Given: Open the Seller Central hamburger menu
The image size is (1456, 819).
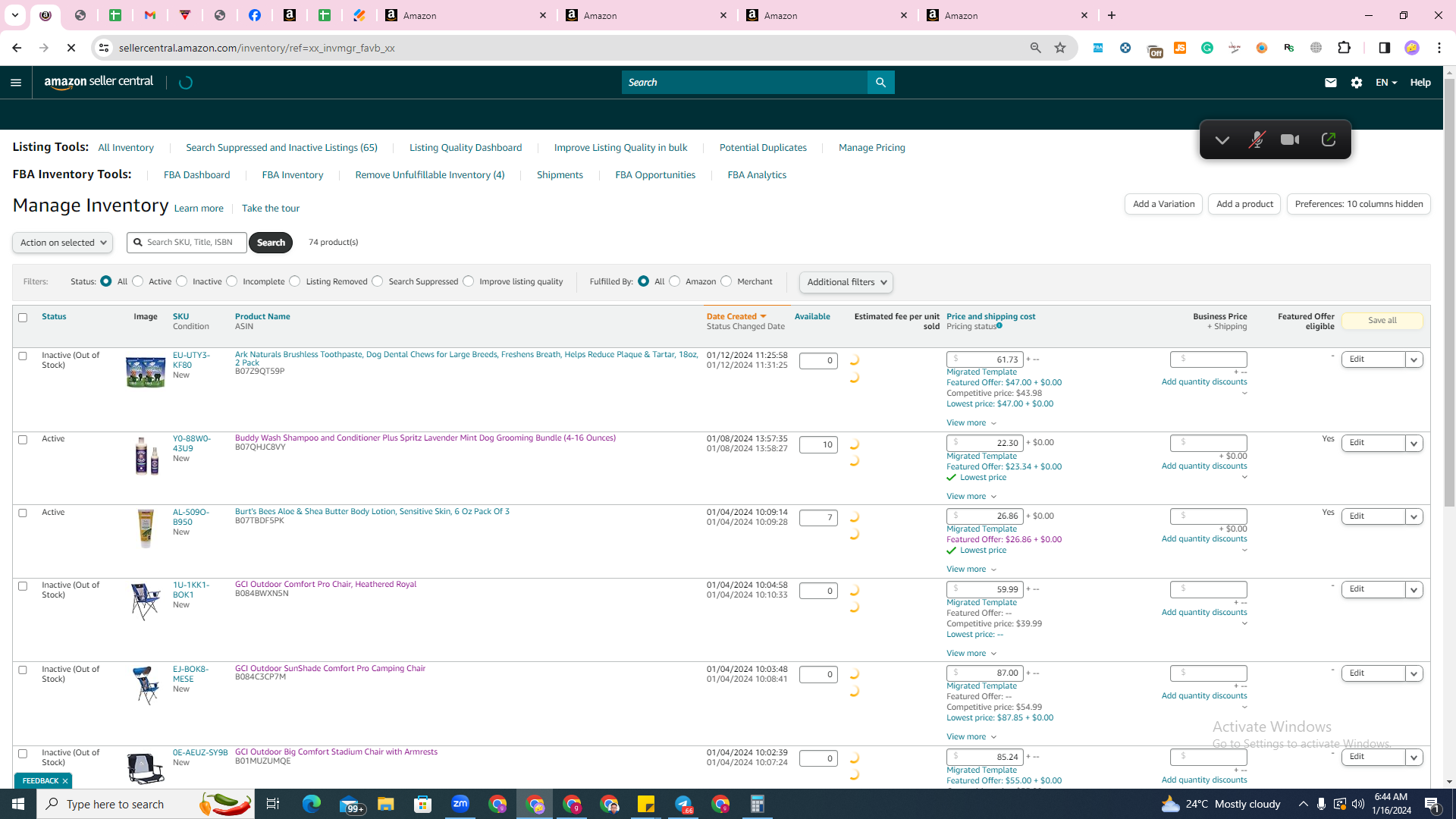Looking at the screenshot, I should 16,83.
